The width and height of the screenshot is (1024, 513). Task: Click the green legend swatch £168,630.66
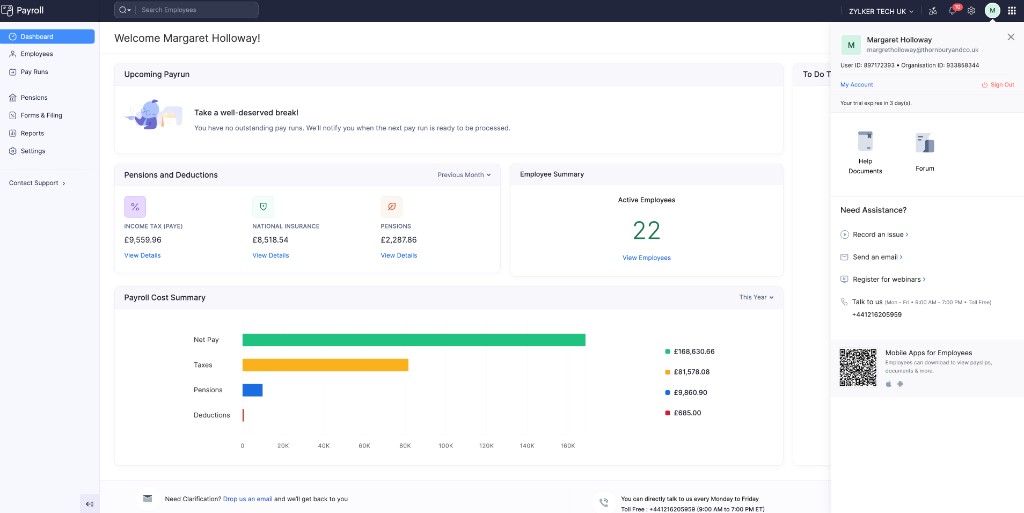[667, 352]
